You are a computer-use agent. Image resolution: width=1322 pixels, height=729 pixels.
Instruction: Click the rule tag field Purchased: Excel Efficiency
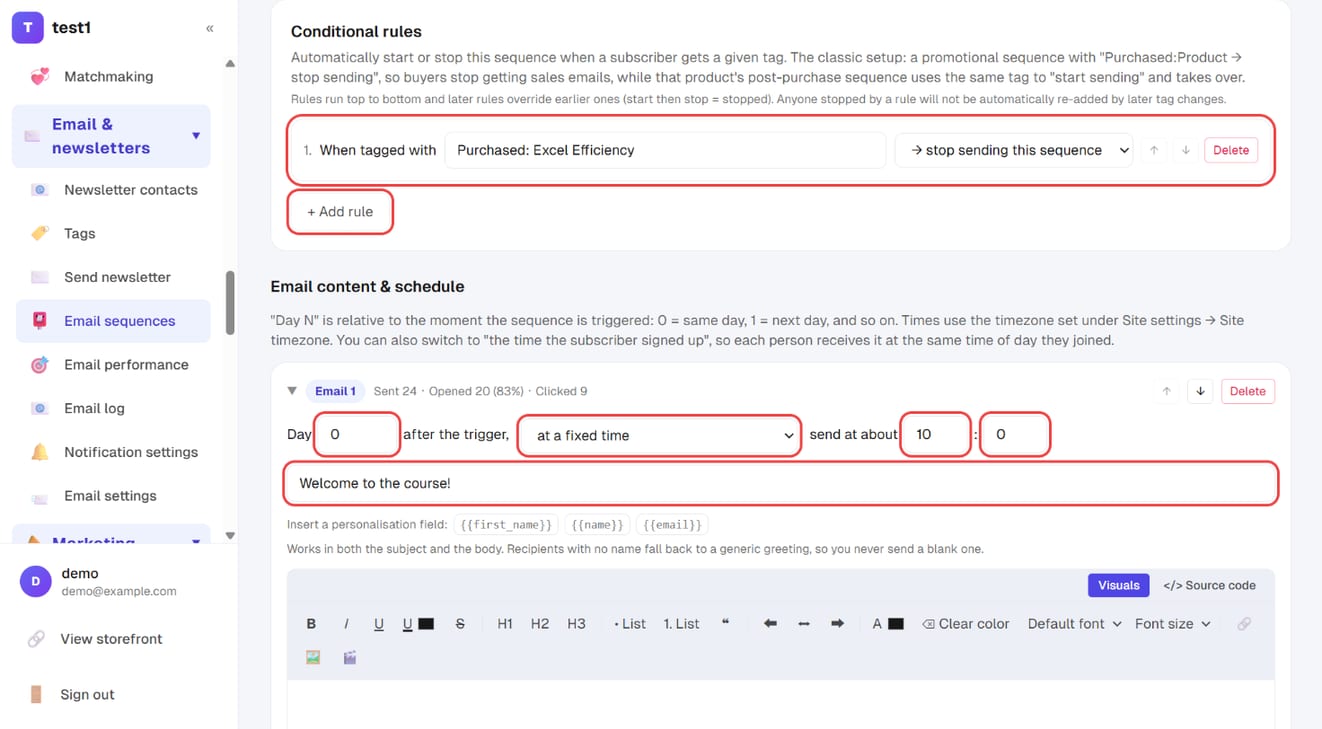click(665, 150)
